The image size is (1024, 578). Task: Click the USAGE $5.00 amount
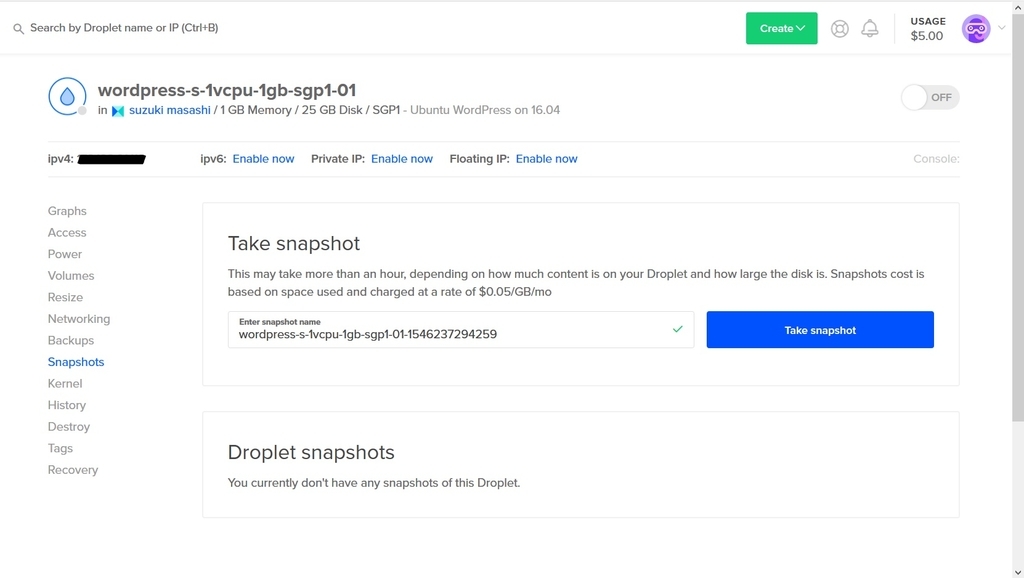coord(927,36)
